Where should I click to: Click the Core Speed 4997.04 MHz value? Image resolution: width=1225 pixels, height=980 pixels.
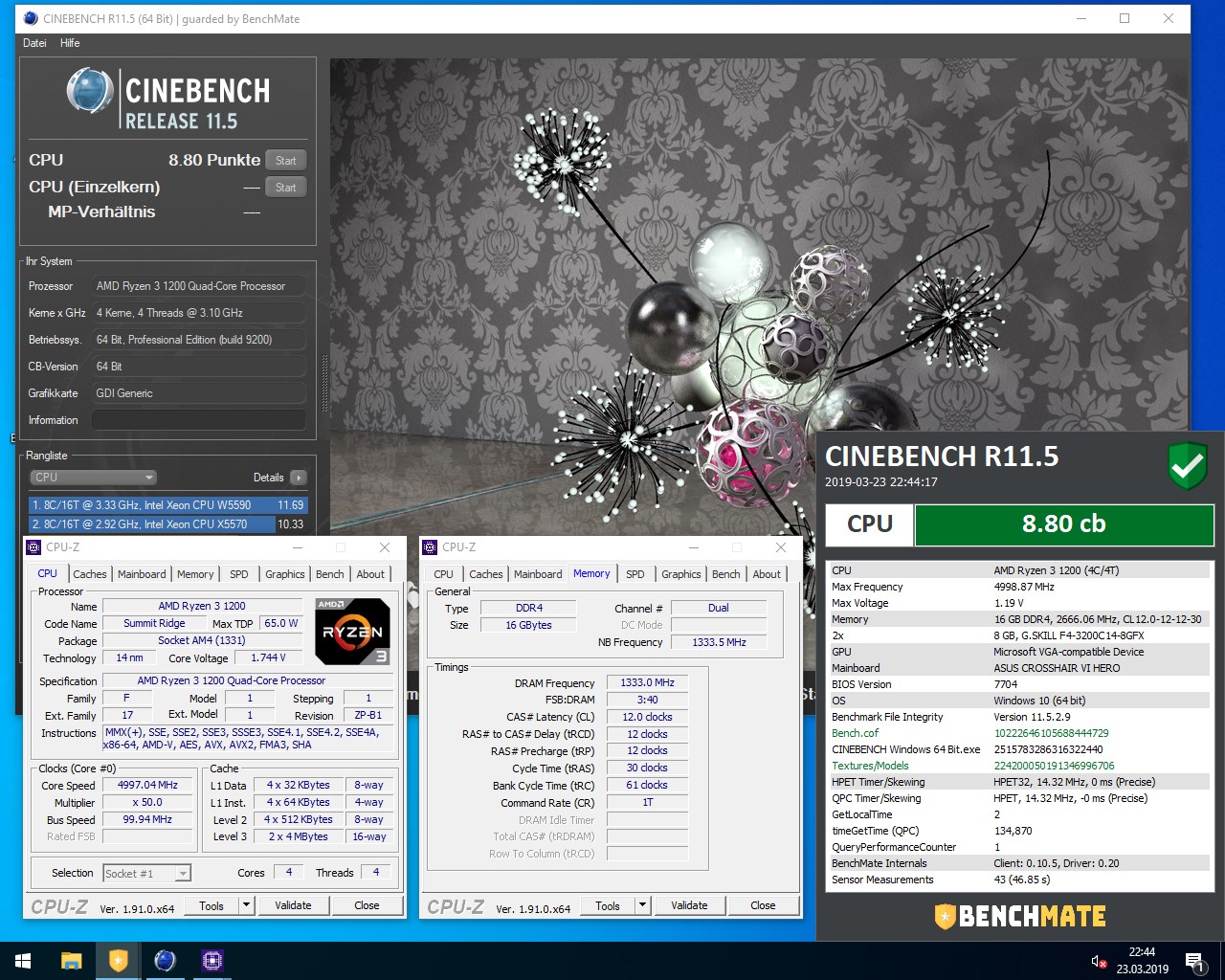click(147, 785)
